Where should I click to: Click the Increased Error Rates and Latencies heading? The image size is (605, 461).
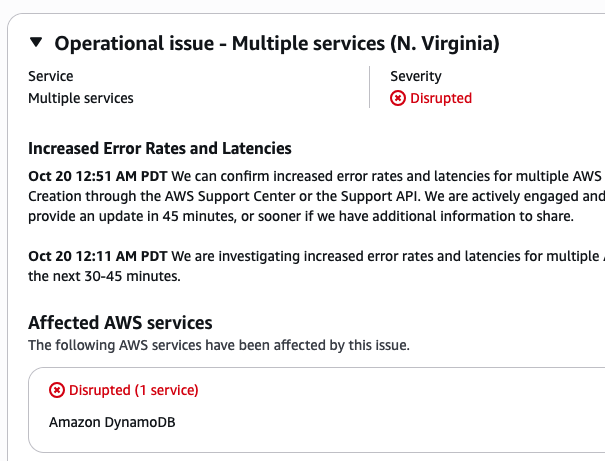coord(160,148)
